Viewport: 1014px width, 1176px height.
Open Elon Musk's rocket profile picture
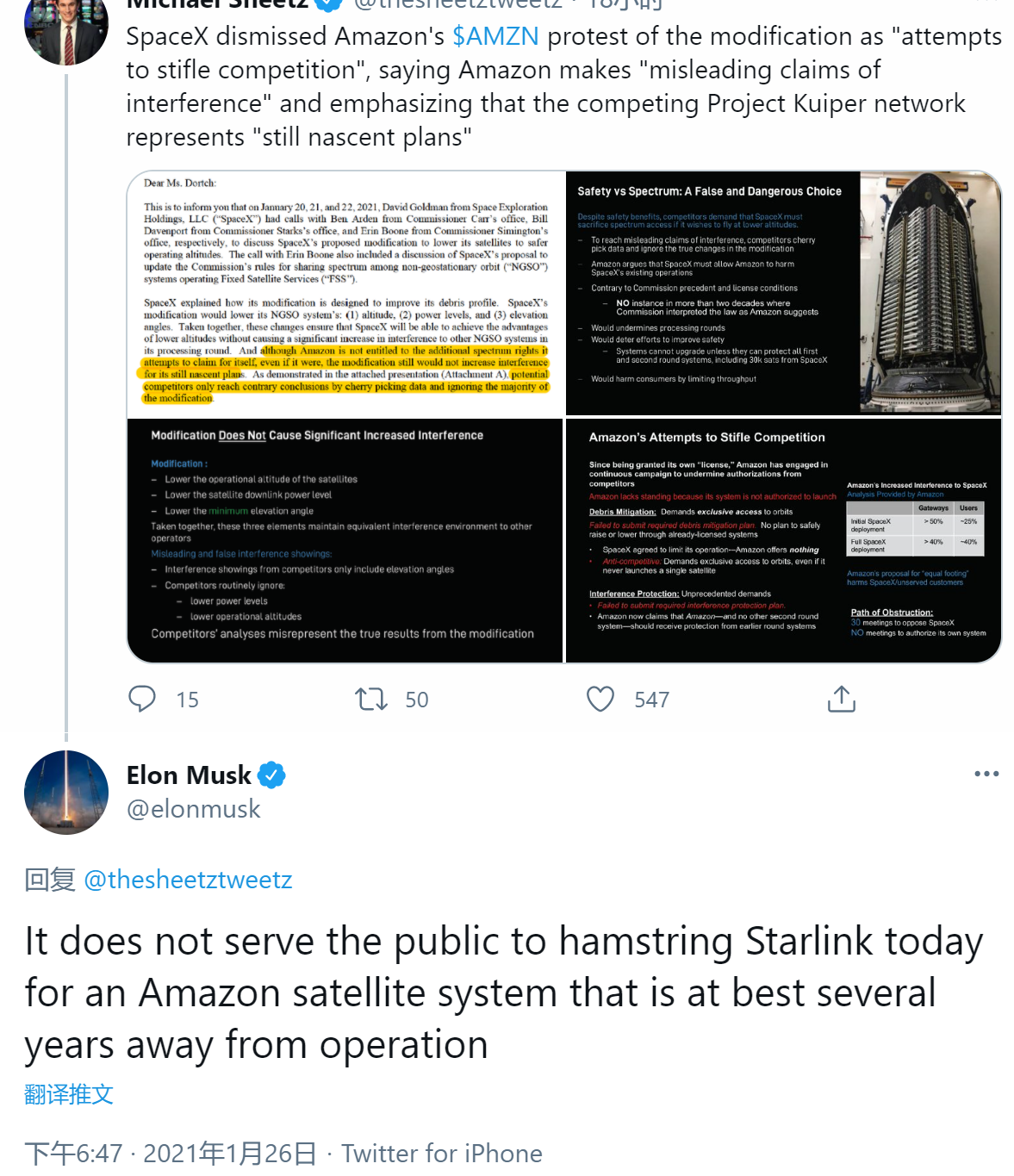[x=66, y=793]
